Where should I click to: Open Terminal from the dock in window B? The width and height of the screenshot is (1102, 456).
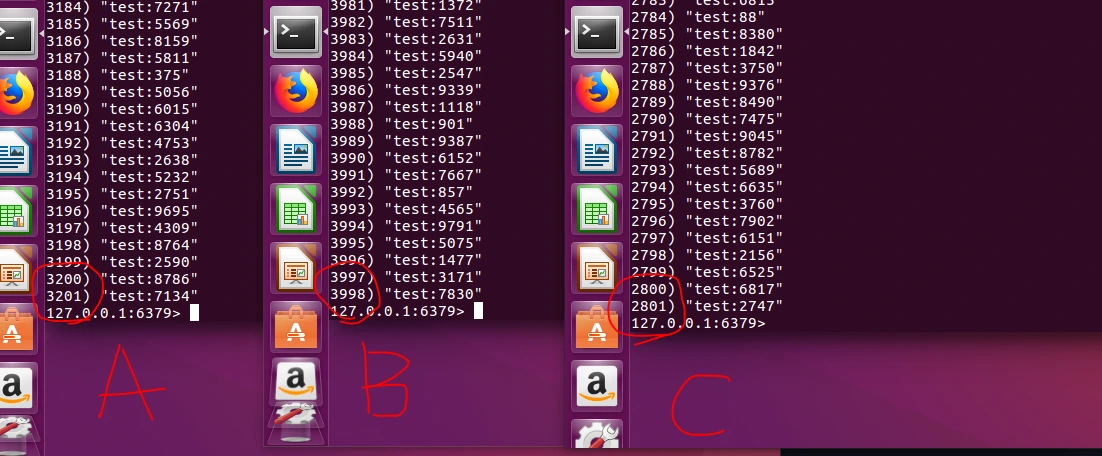coord(296,32)
